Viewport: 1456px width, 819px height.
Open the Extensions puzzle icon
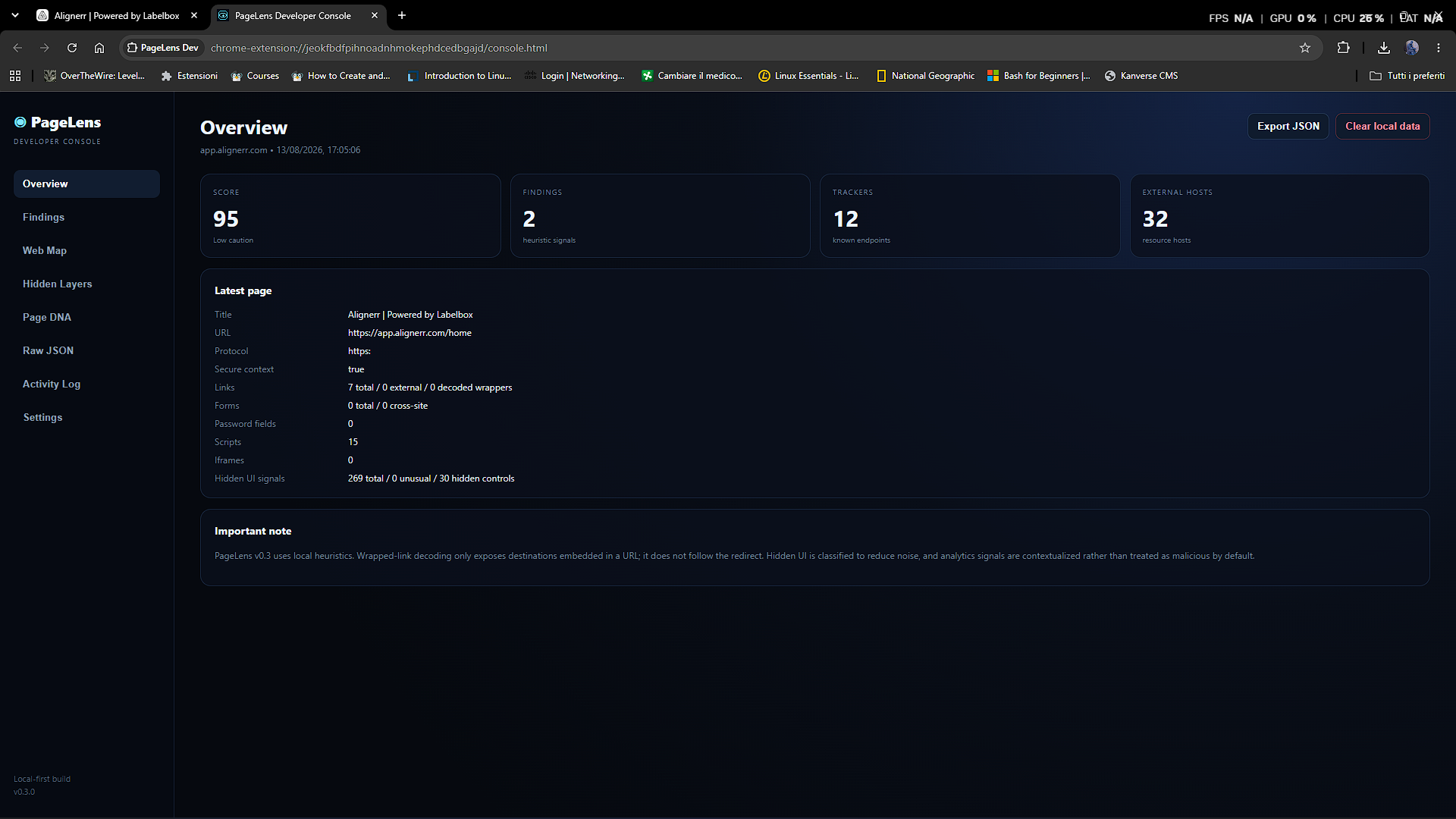(x=1343, y=48)
